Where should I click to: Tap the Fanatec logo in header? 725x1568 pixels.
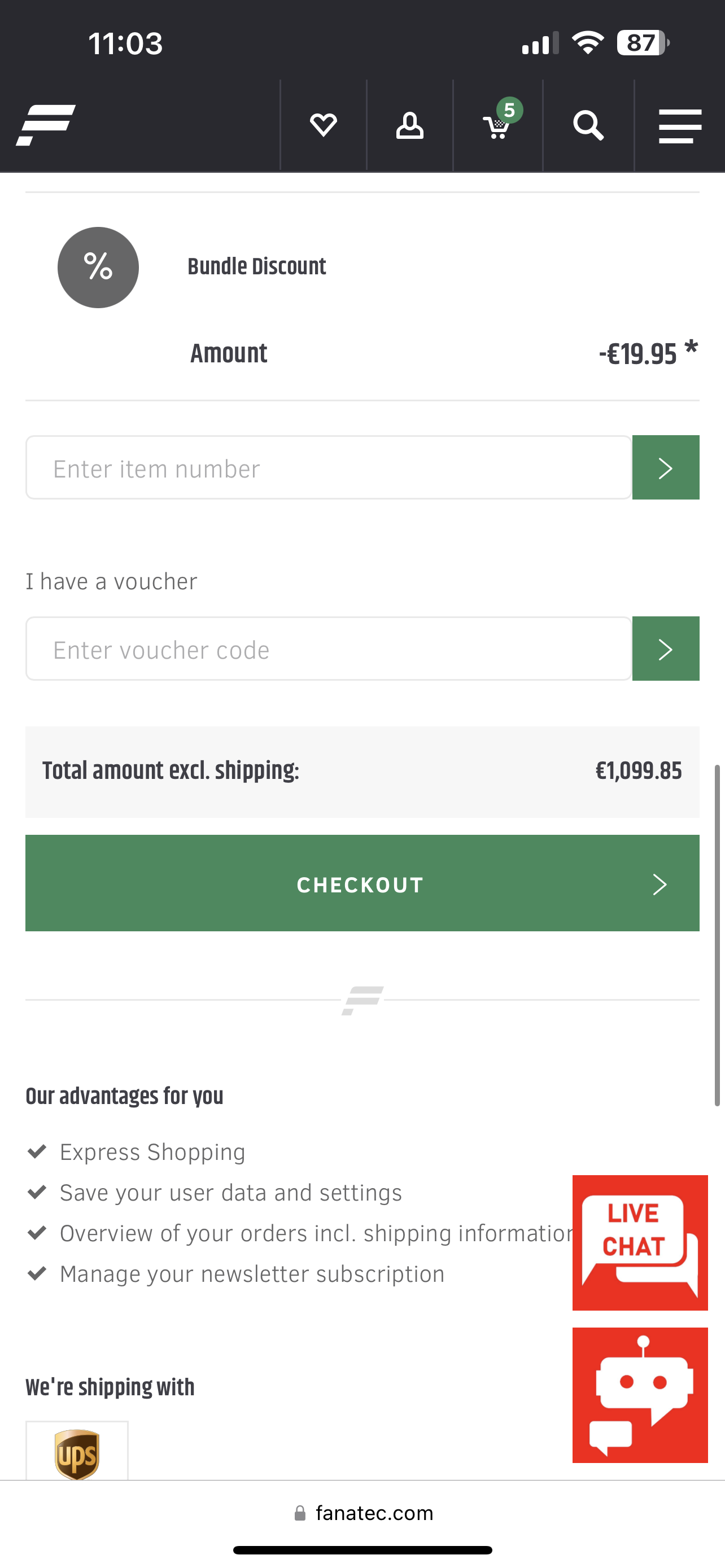tap(46, 125)
